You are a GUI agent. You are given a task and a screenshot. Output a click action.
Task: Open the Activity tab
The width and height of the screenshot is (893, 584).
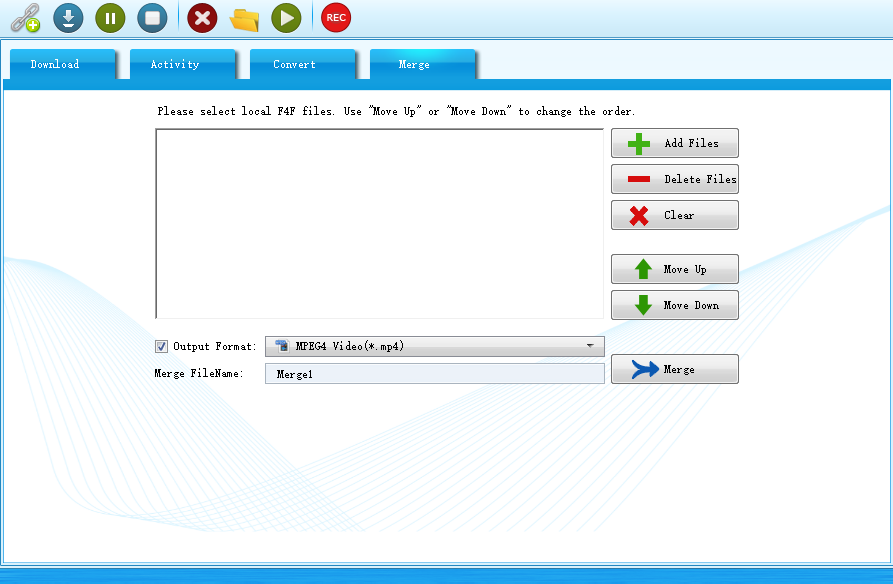click(x=182, y=64)
